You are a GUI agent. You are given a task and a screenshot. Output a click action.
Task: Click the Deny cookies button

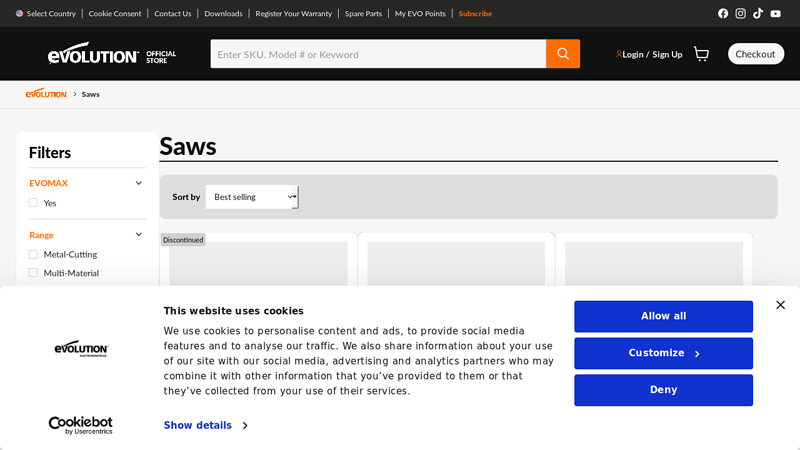point(663,390)
